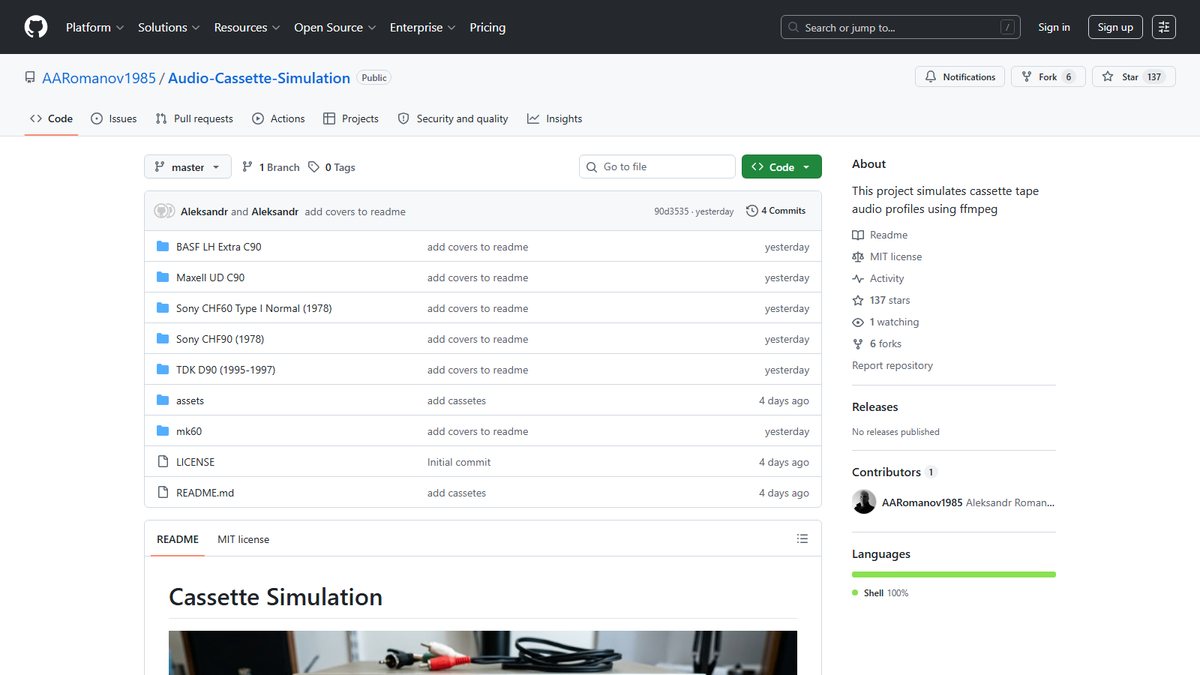This screenshot has height=675, width=1200.
Task: Click the Sign in link
Action: coord(1054,27)
